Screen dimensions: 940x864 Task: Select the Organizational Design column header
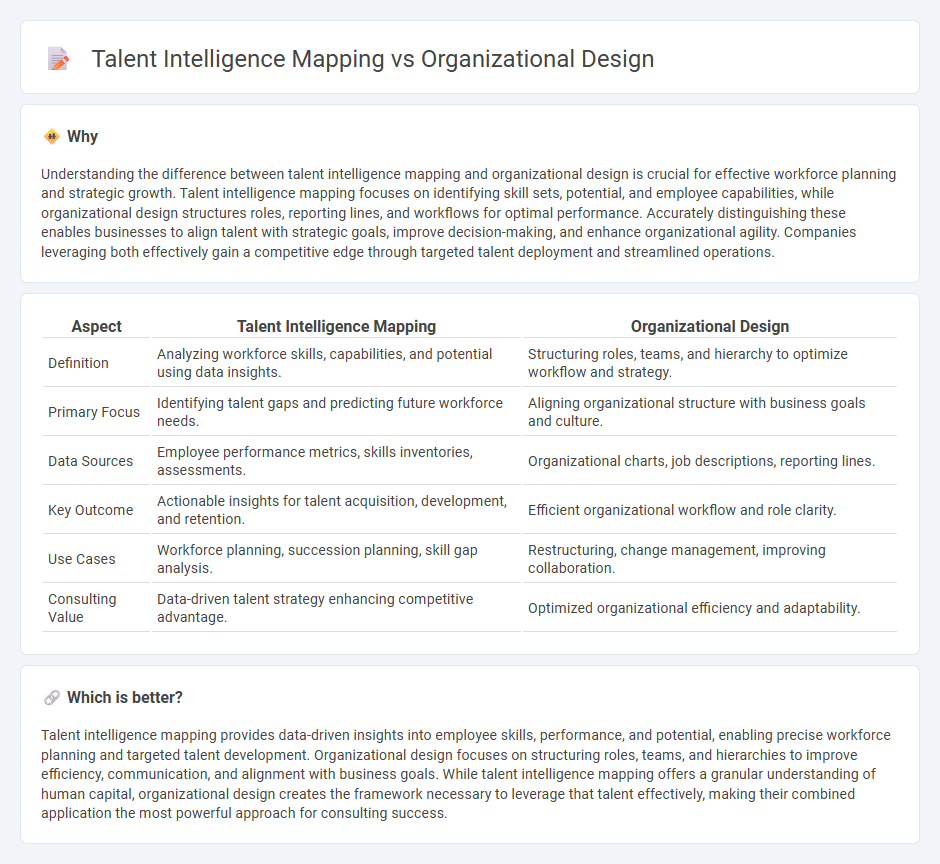[x=710, y=326]
